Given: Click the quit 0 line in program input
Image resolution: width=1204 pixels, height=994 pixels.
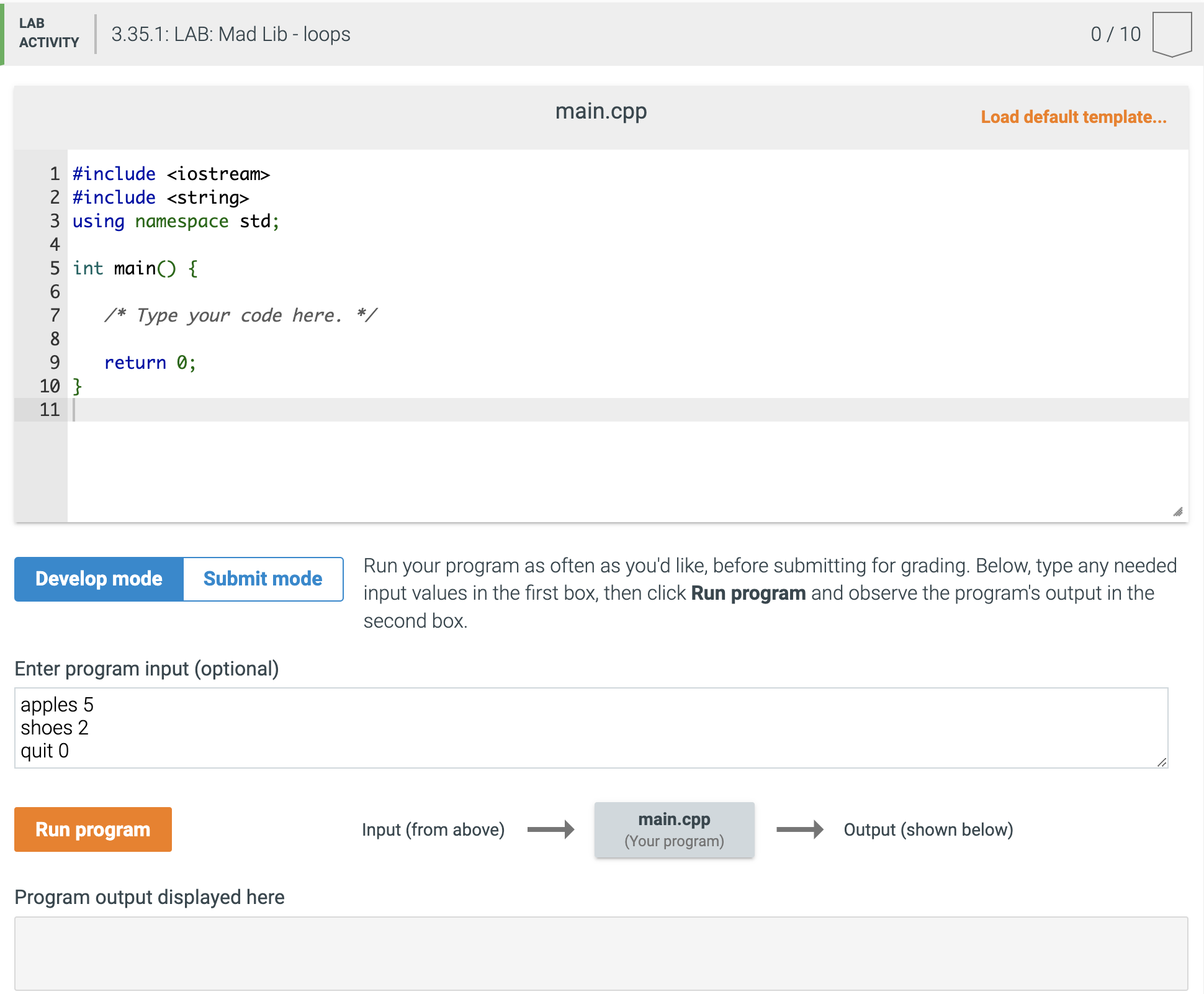Looking at the screenshot, I should 45,751.
